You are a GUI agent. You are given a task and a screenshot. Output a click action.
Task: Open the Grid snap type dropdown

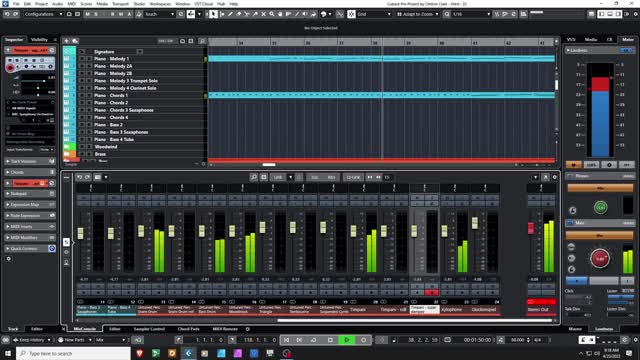click(x=375, y=14)
